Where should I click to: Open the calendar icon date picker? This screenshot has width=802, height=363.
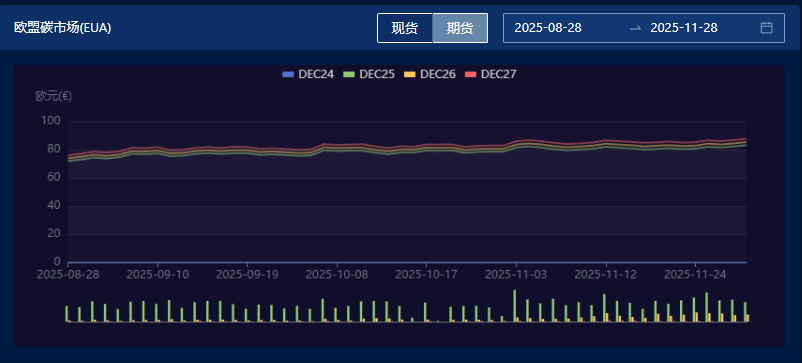(x=766, y=28)
